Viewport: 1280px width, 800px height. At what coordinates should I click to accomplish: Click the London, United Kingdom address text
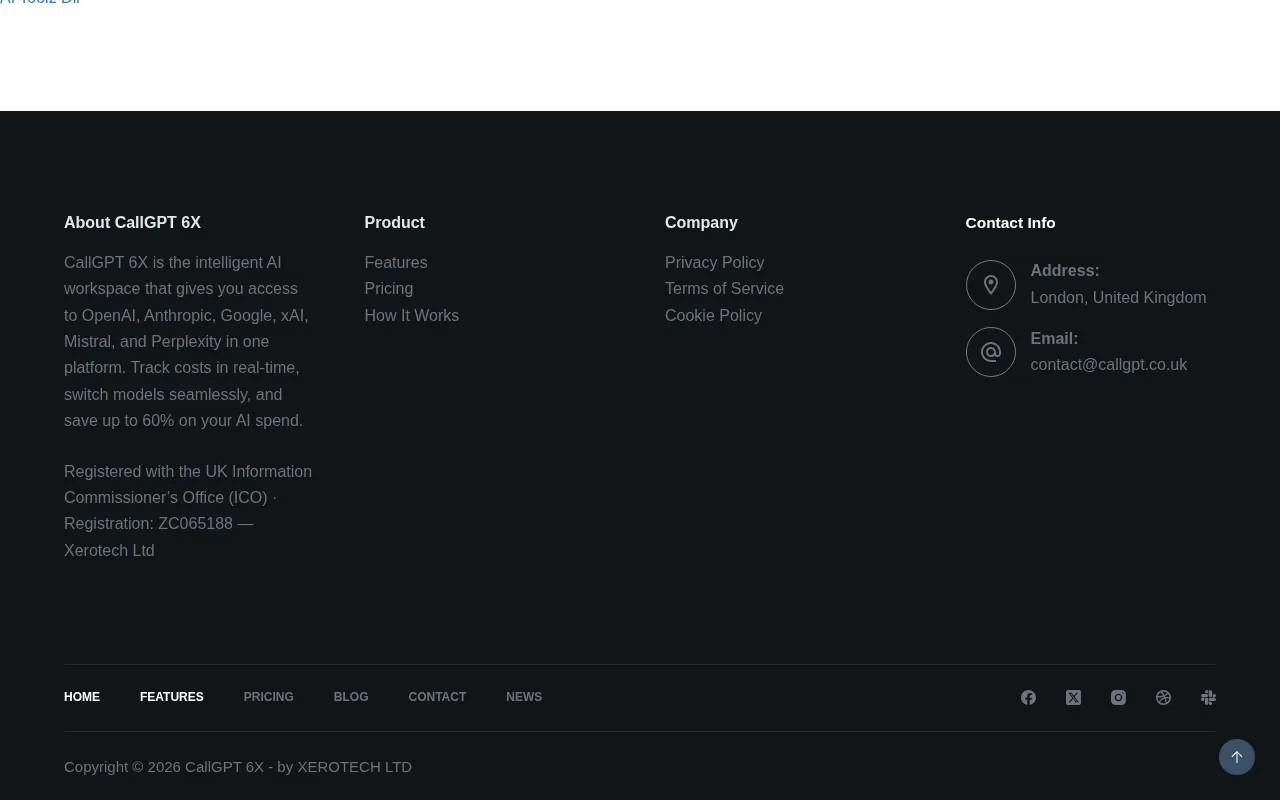click(x=1118, y=297)
